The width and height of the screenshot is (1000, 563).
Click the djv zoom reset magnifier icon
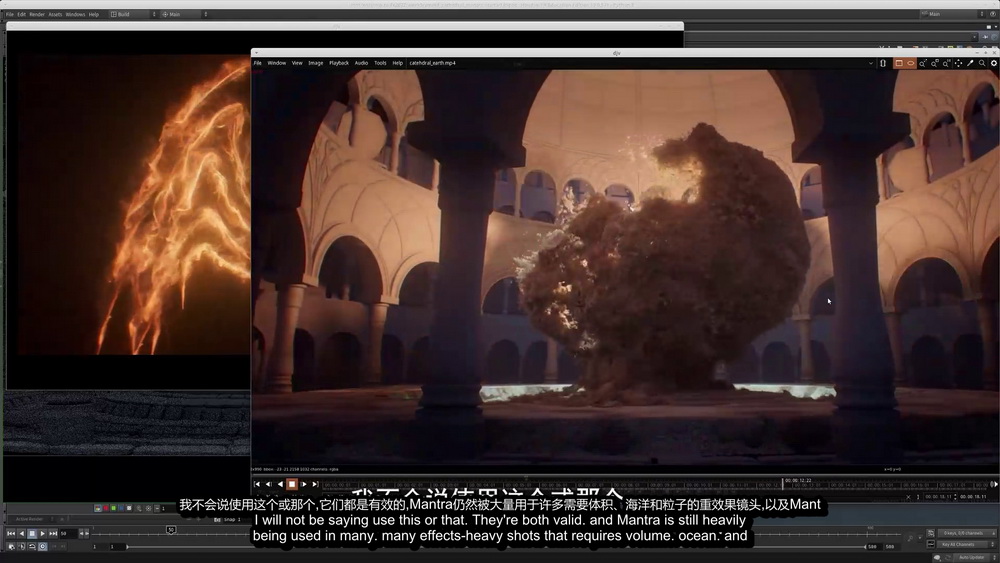point(946,63)
